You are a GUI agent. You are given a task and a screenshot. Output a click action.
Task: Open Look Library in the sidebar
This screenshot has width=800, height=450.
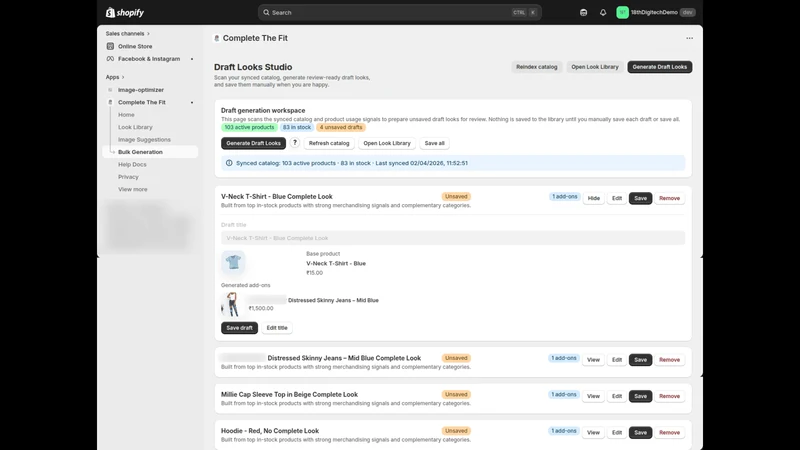coord(135,127)
